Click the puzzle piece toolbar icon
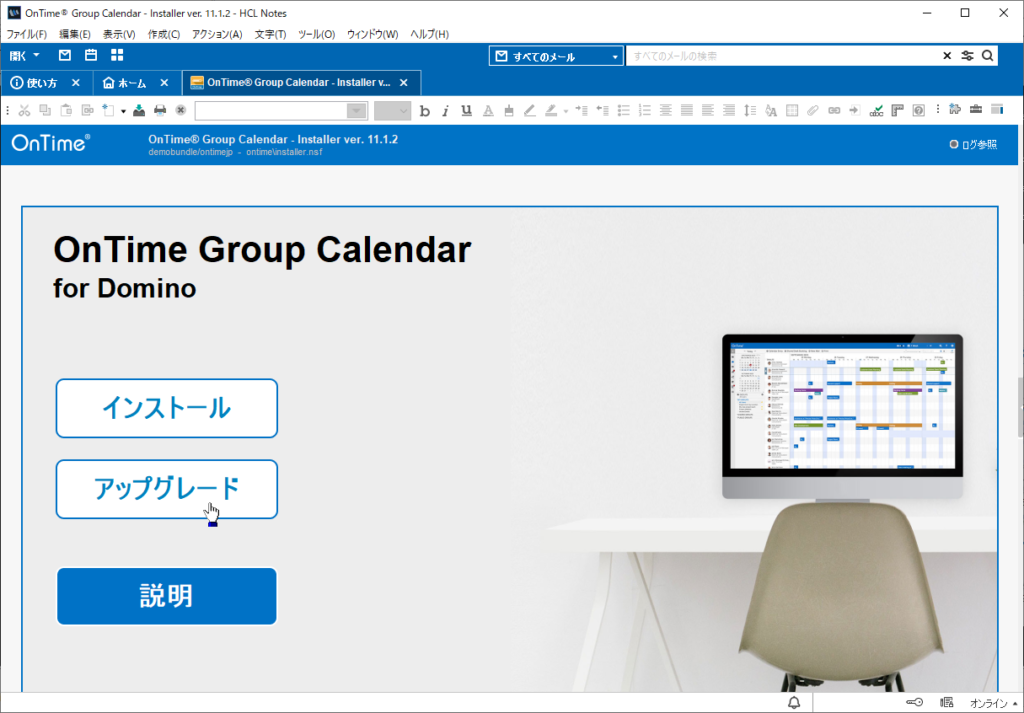The width and height of the screenshot is (1024, 713). (955, 109)
